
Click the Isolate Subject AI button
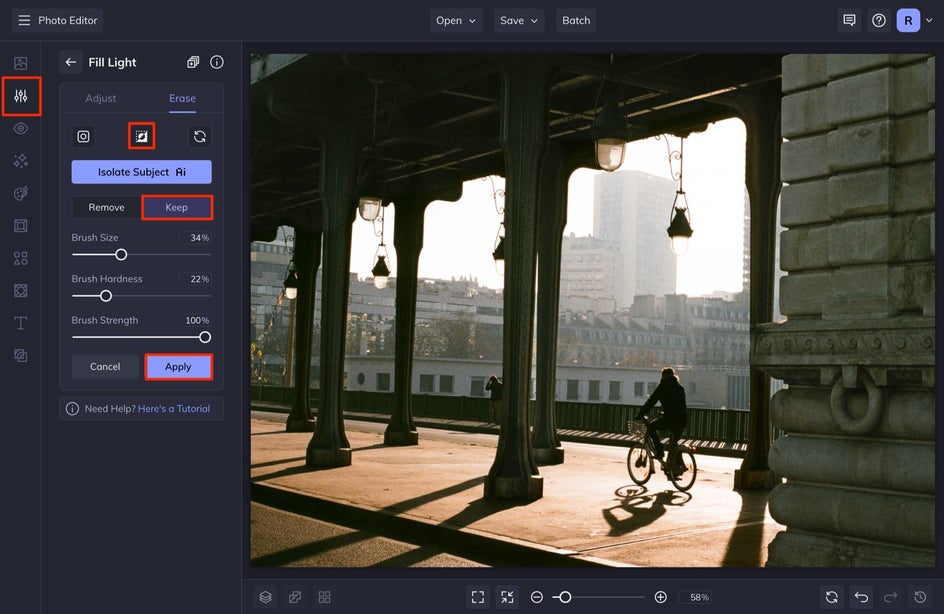(141, 172)
